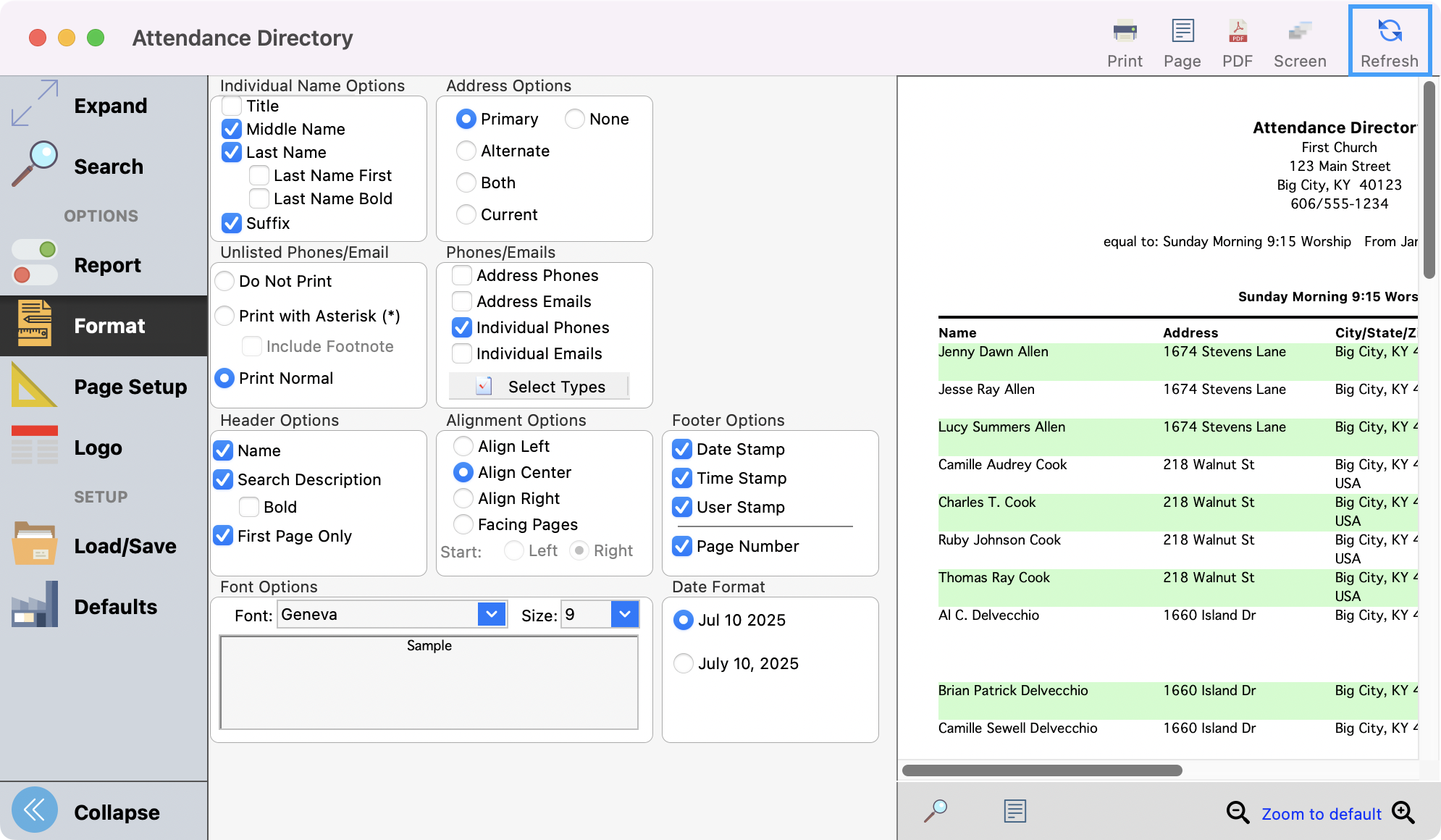Screen dimensions: 1441x840
Task: Open the Font dropdown showing Geneva
Action: [x=492, y=614]
